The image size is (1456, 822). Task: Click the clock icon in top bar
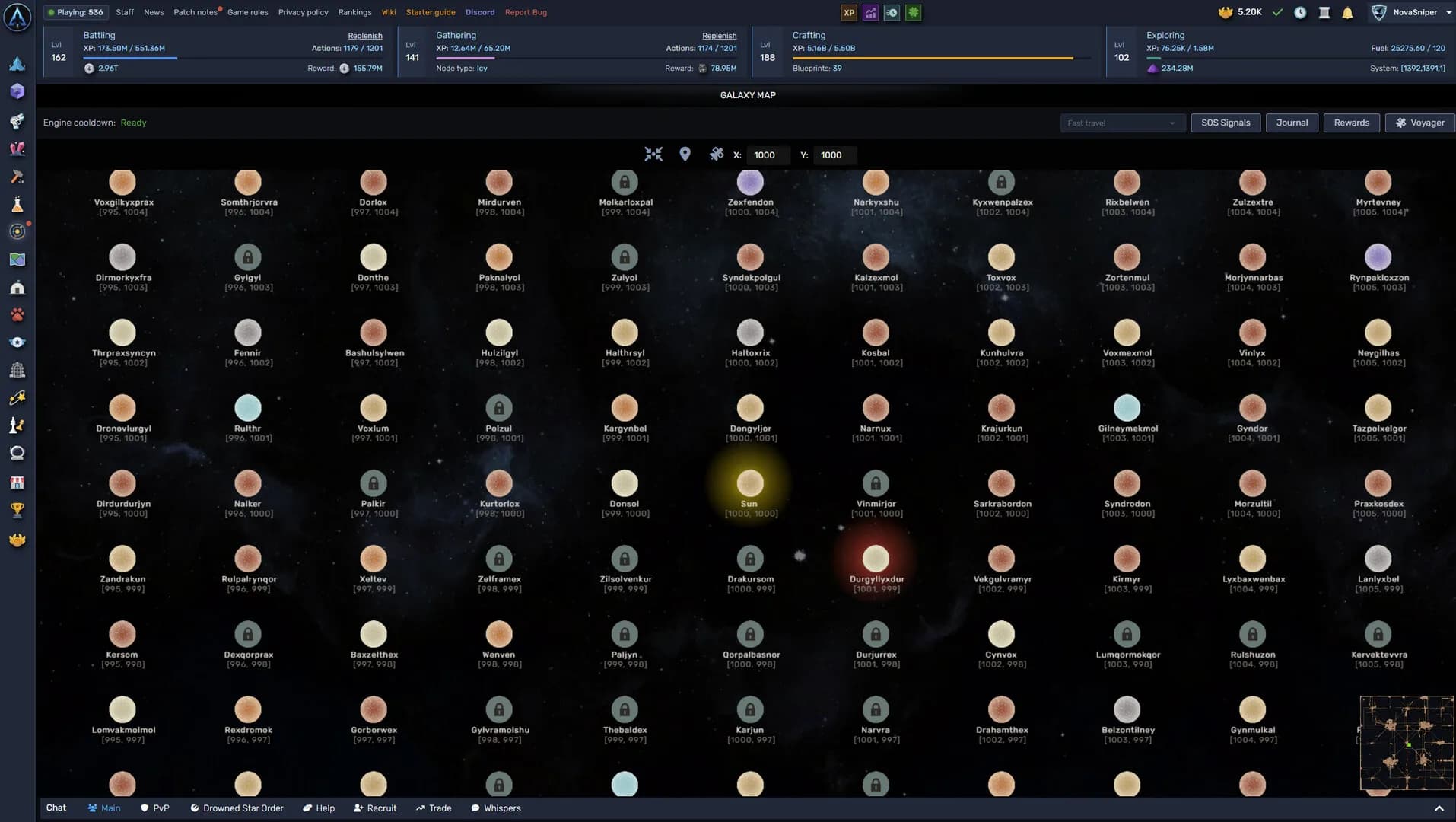(x=1300, y=12)
